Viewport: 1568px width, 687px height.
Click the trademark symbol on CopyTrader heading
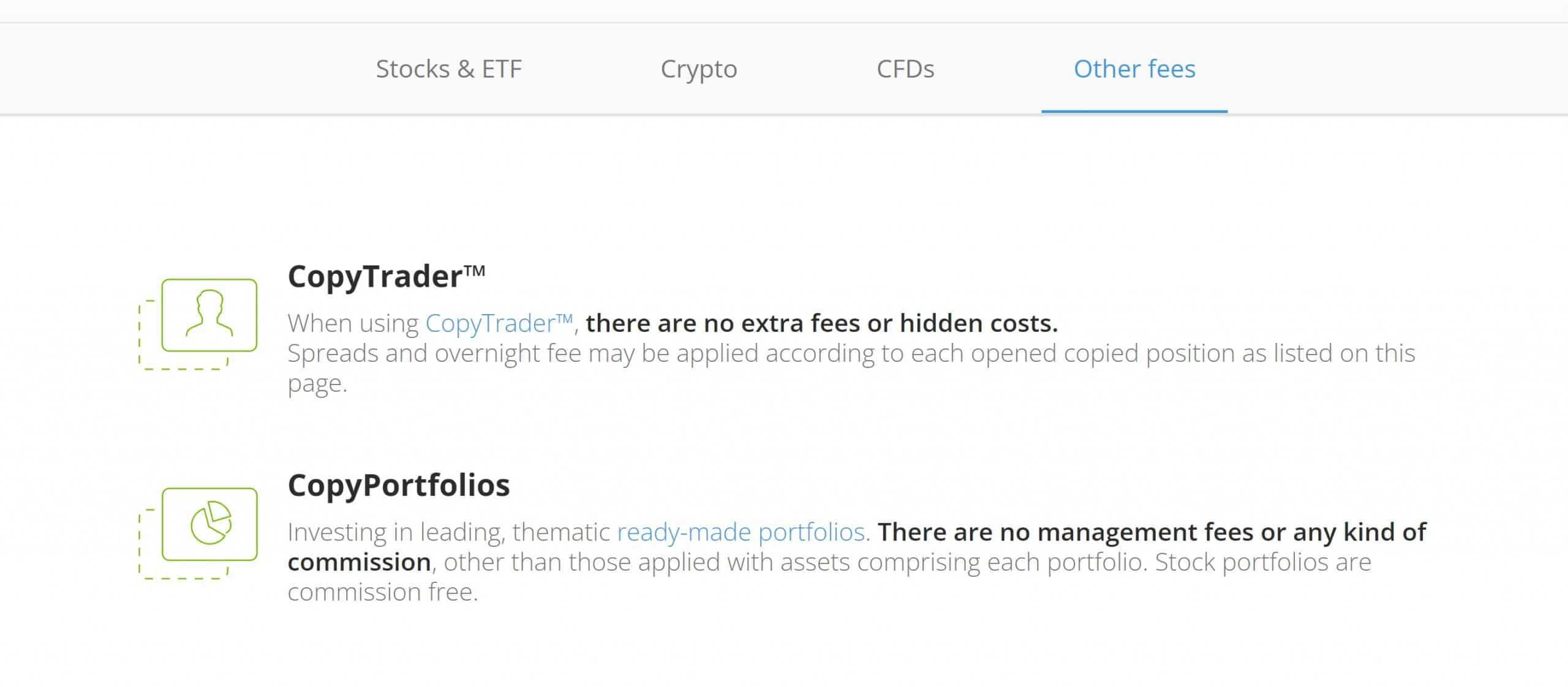[x=475, y=271]
